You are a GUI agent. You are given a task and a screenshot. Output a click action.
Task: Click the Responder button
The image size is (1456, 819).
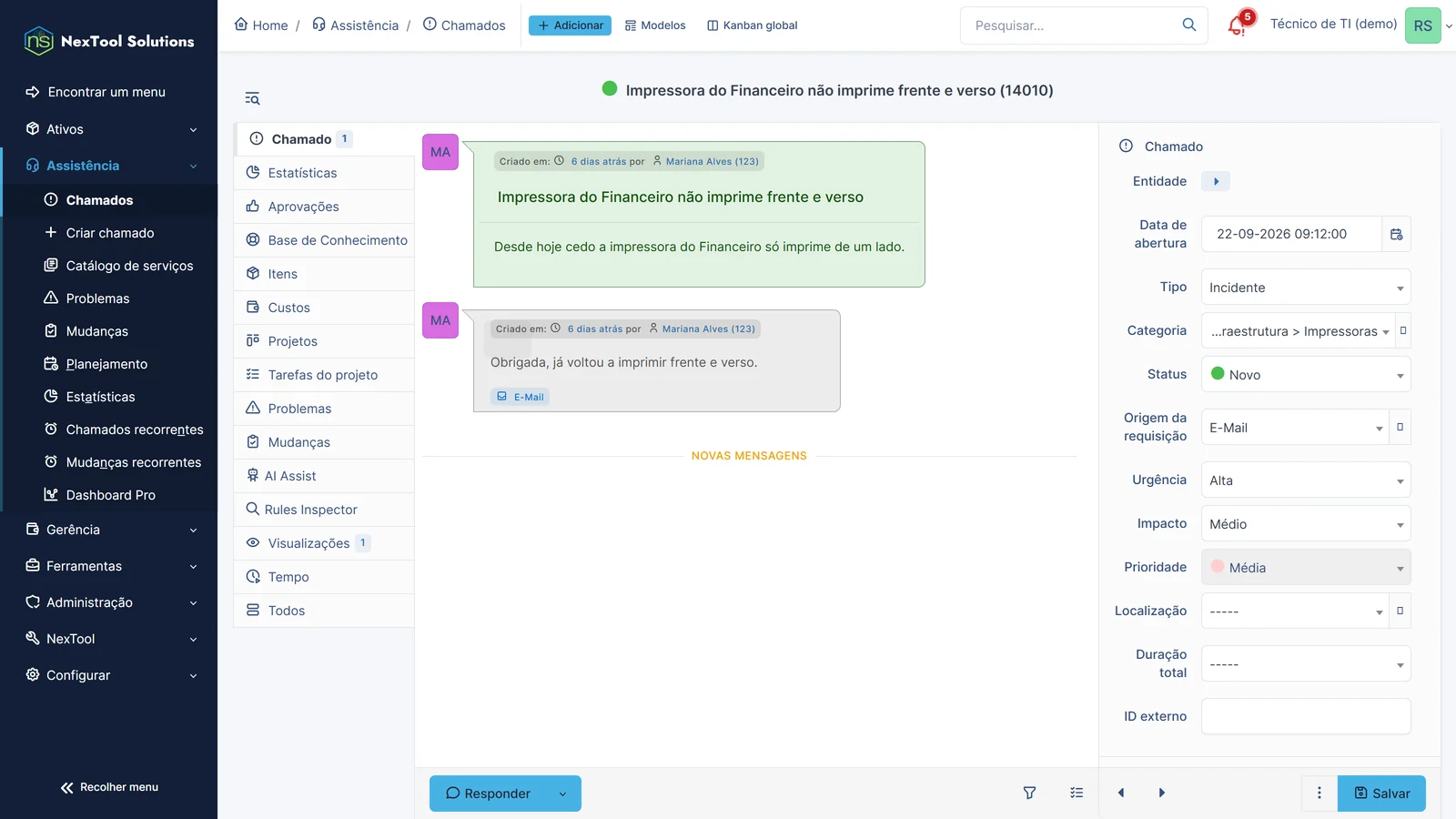488,794
